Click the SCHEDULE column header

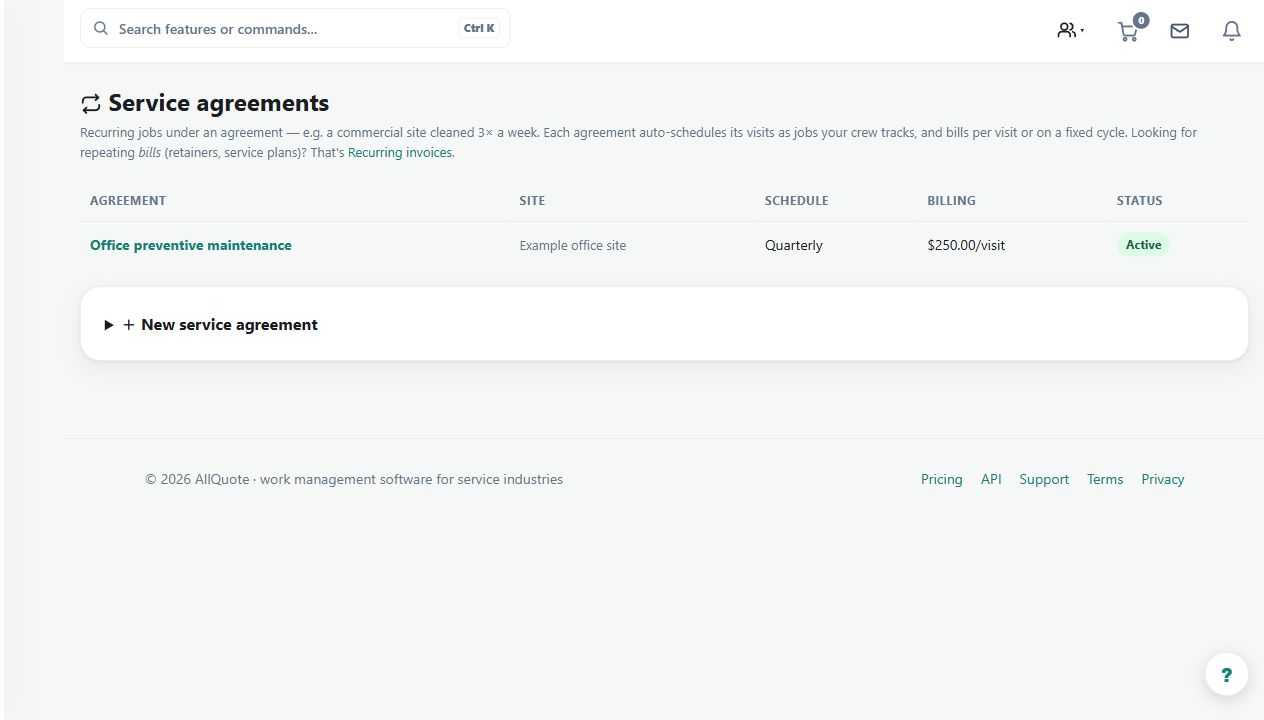coord(797,201)
